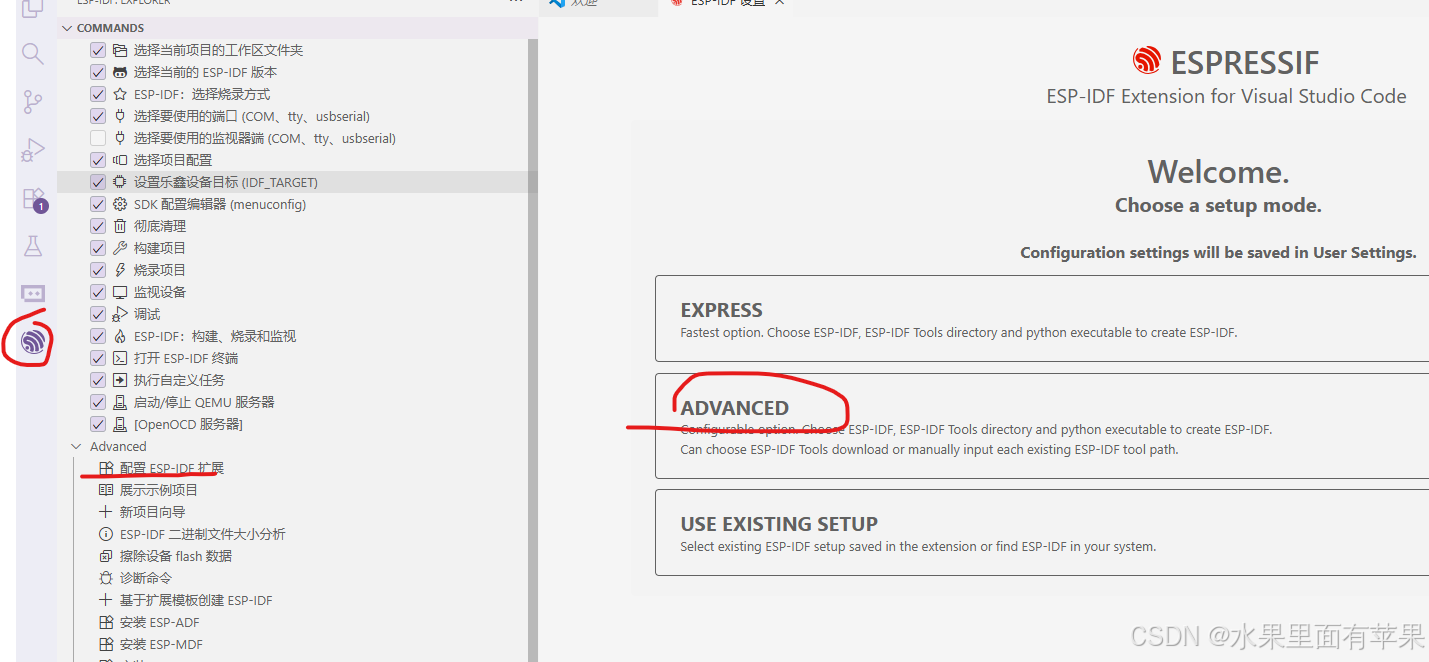The height and width of the screenshot is (662, 1429).
Task: Toggle checkbox for [OpenOCD 服务器]
Action: click(98, 424)
